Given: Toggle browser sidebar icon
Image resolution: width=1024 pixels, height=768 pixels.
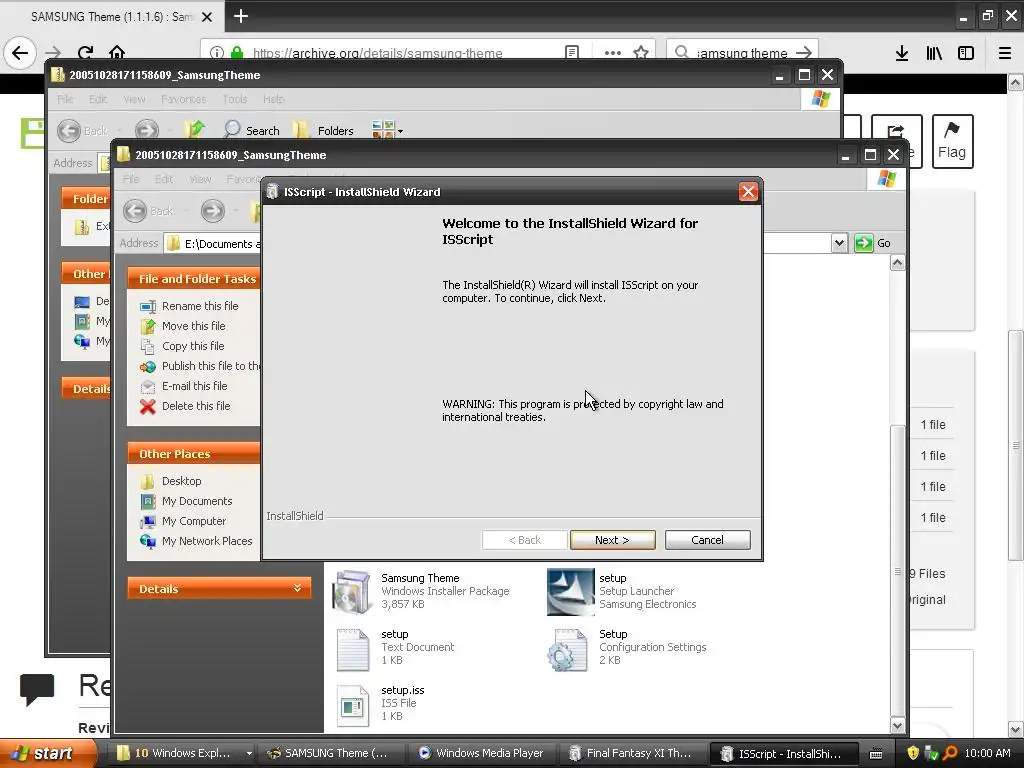Looking at the screenshot, I should (966, 53).
